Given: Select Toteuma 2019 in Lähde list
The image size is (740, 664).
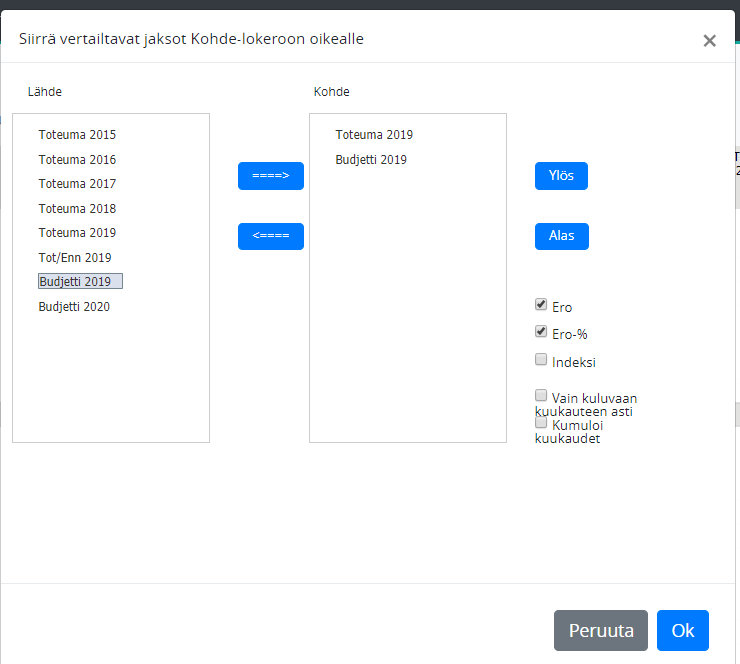Looking at the screenshot, I should pyautogui.click(x=77, y=233).
